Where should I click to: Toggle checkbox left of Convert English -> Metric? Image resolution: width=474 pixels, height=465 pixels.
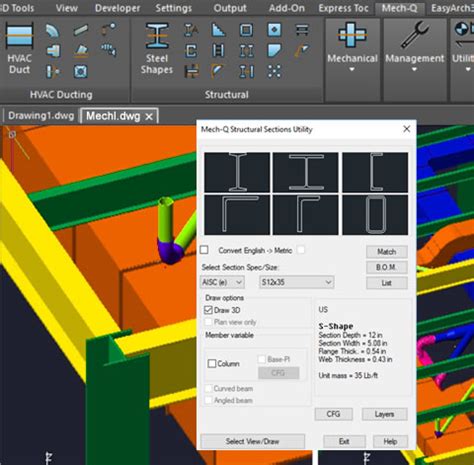[204, 250]
